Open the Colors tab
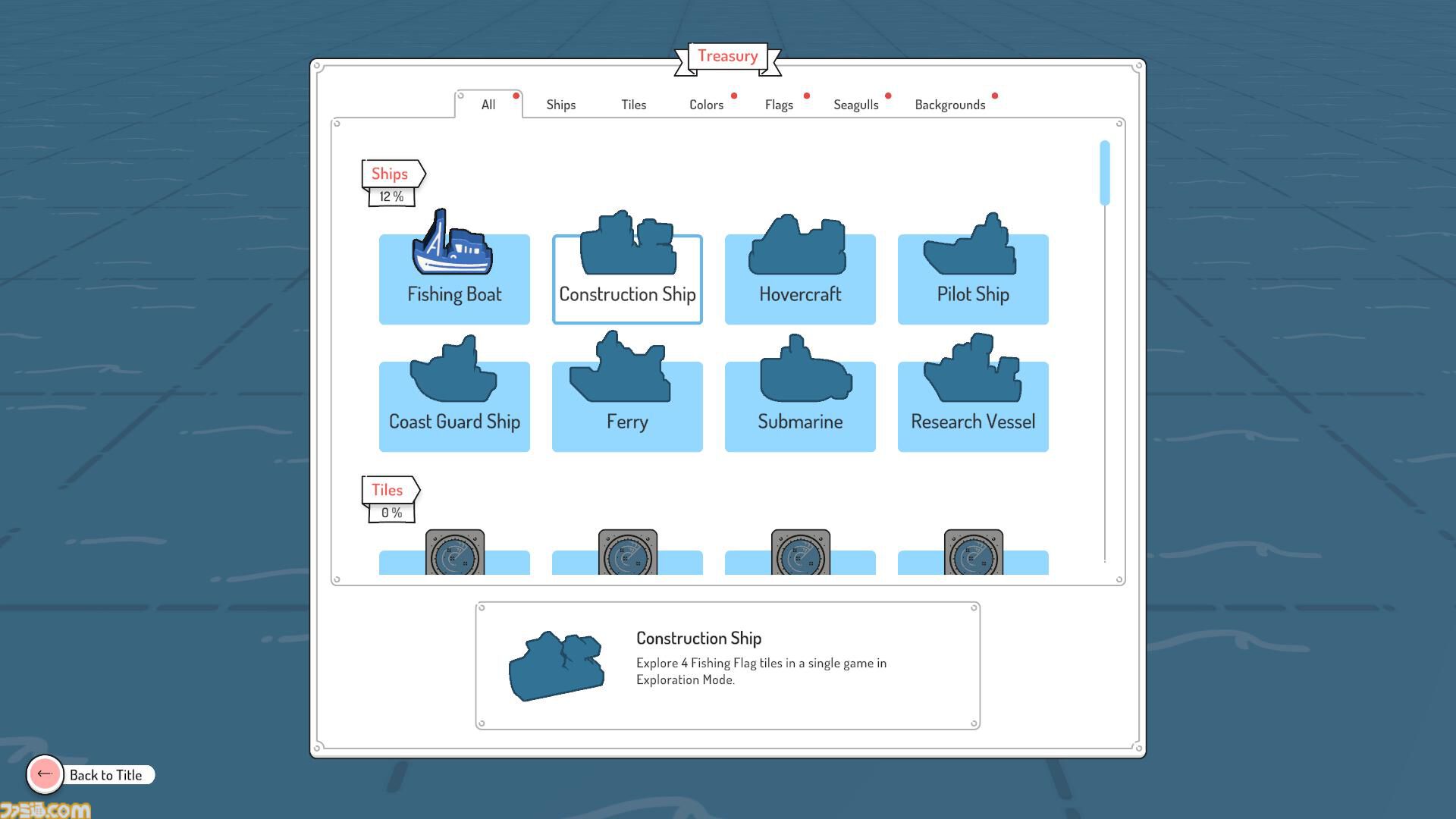 (x=707, y=105)
